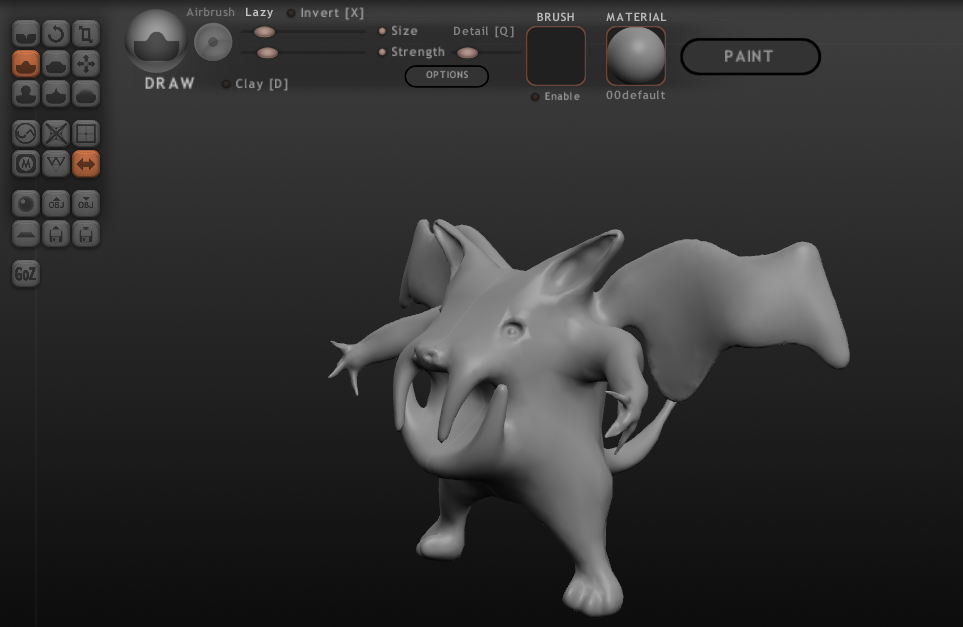Click the GoZ button
The height and width of the screenshot is (627, 963).
click(25, 273)
